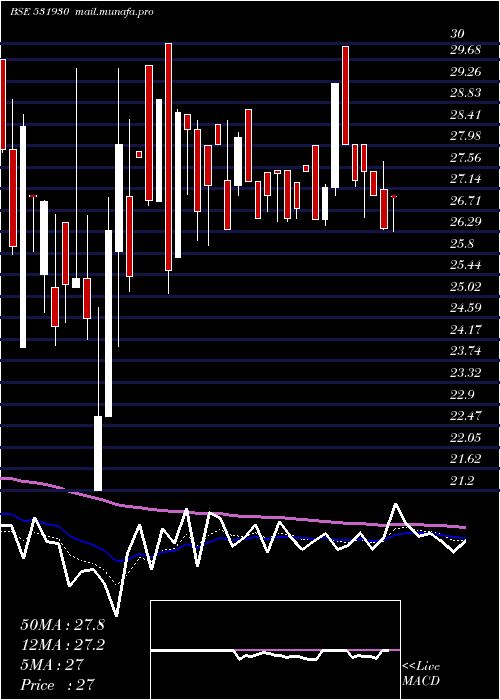This screenshot has height=700, width=500.
Task: Click the 26.29 axis value
Action: 465,222
